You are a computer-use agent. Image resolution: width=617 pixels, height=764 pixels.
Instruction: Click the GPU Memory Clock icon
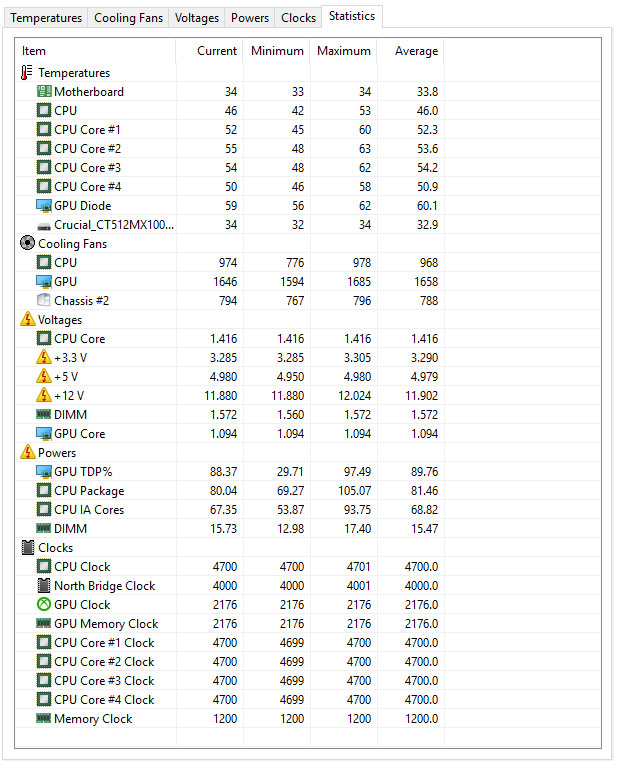(x=44, y=624)
